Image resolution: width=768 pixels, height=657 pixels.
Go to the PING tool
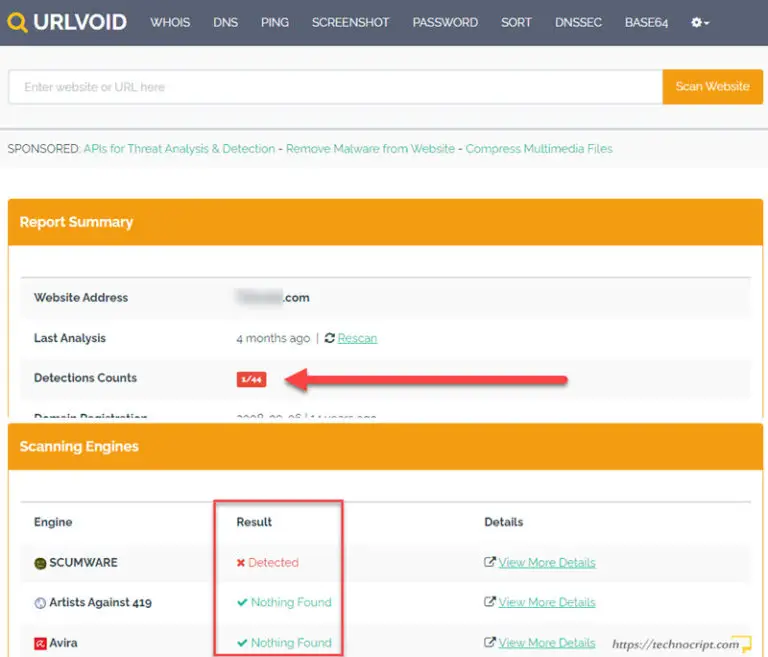275,22
